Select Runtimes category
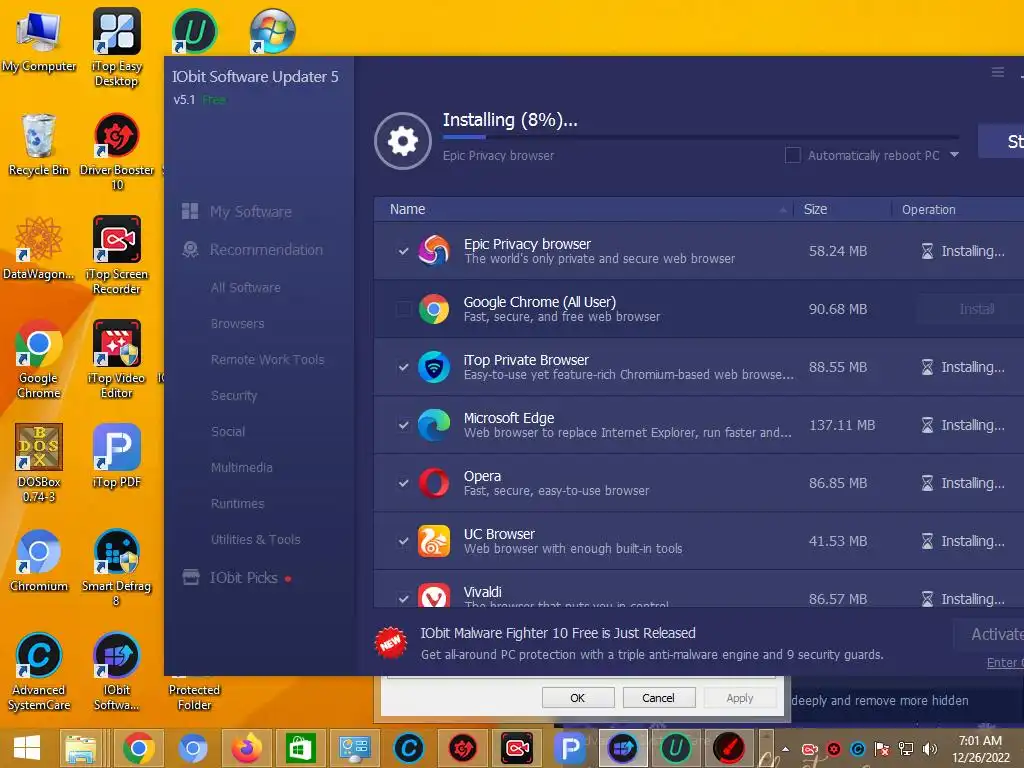The image size is (1024, 768). coord(238,503)
